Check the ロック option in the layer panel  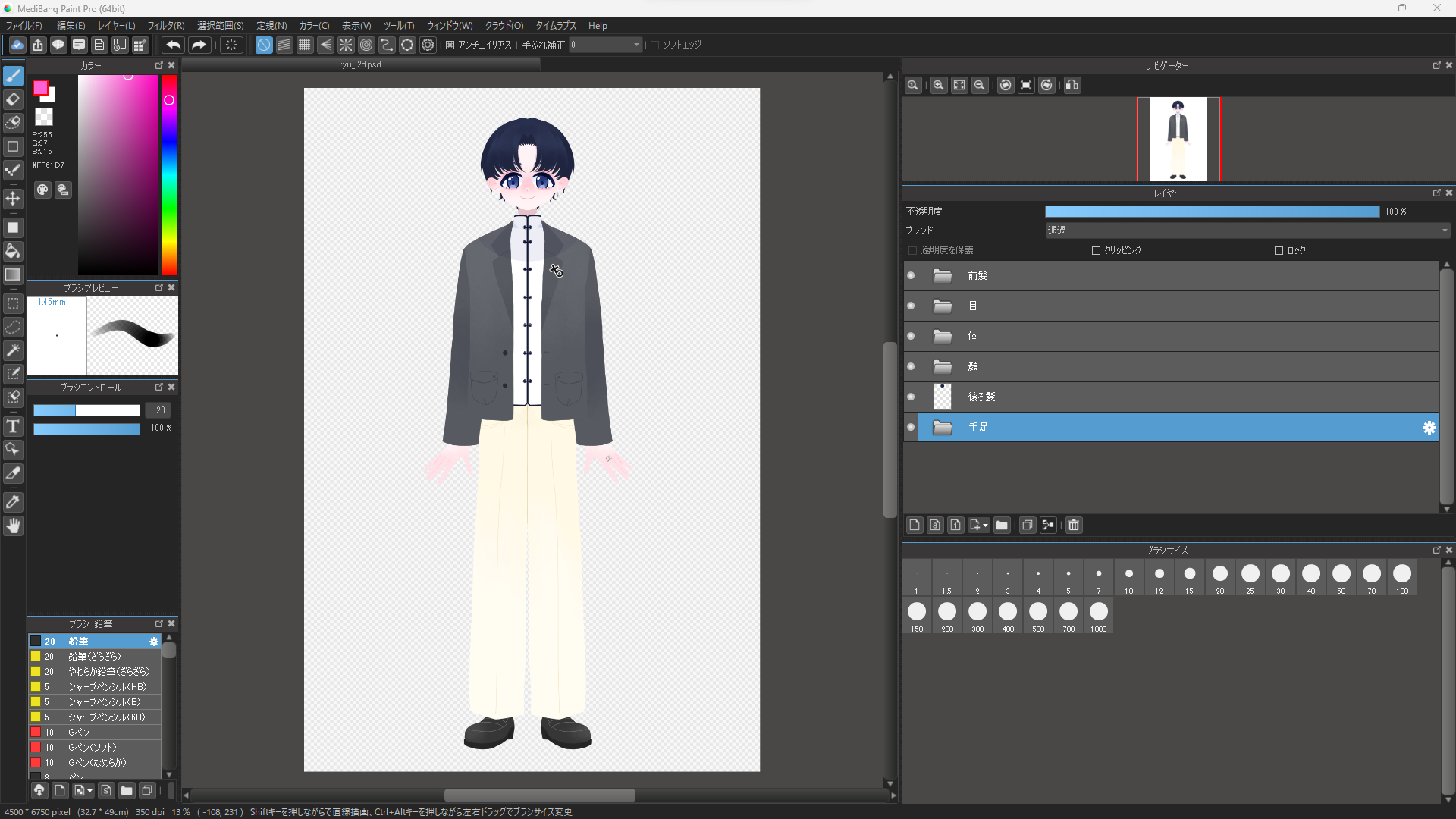pyautogui.click(x=1279, y=250)
